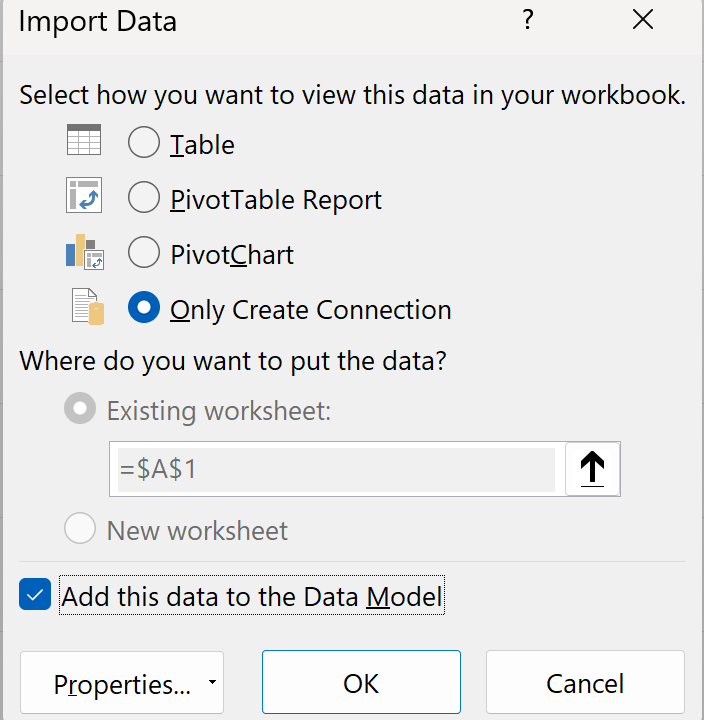Click the Import Data title bar
This screenshot has width=704, height=720.
point(300,21)
